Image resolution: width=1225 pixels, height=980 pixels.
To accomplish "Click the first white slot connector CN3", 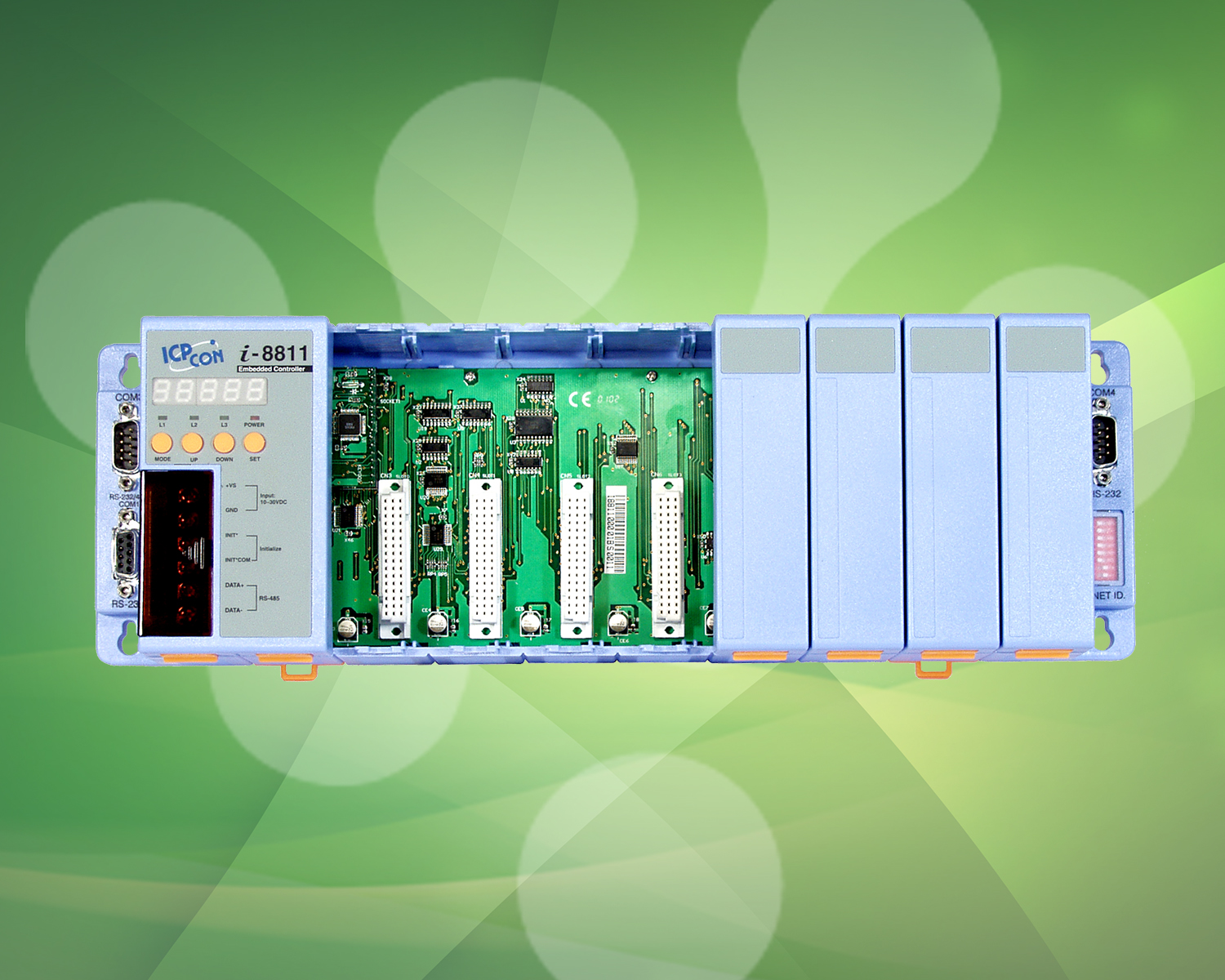I will (394, 557).
